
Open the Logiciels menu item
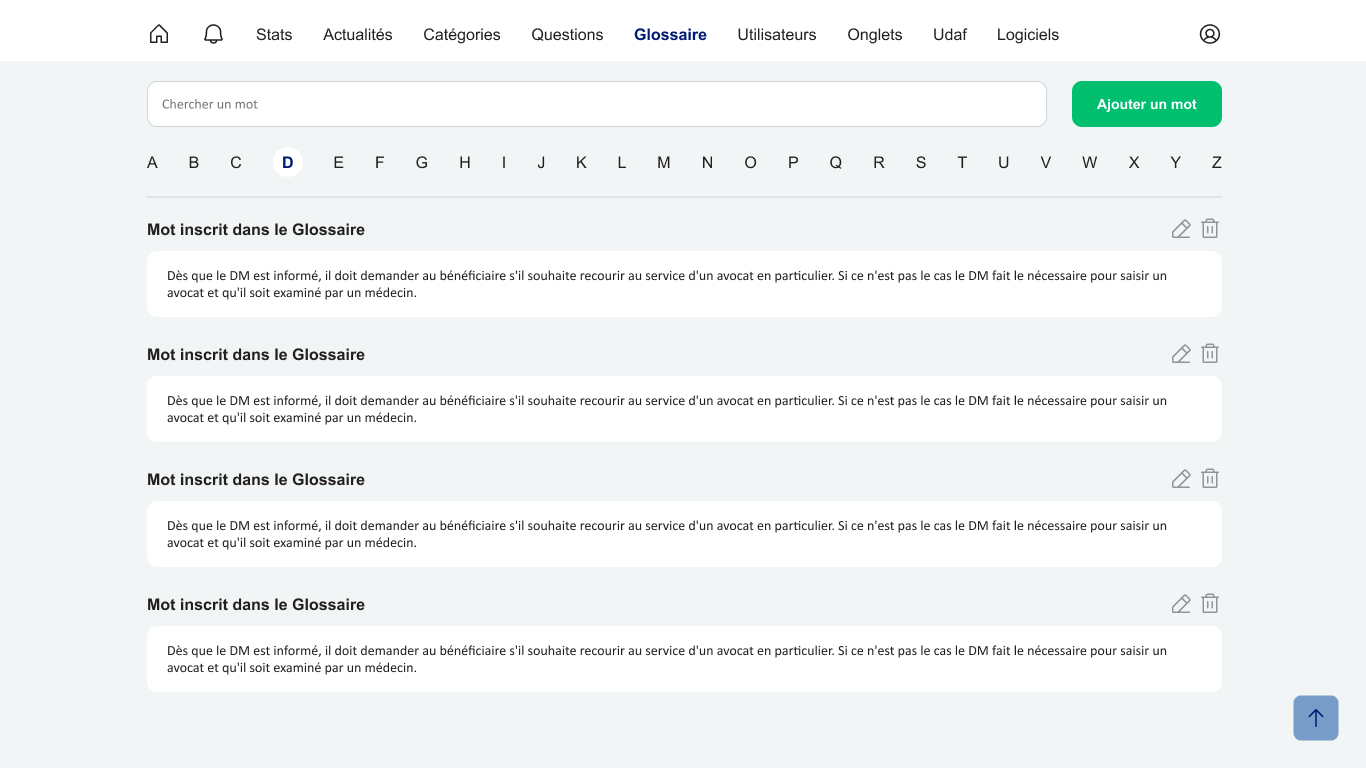click(x=1027, y=34)
